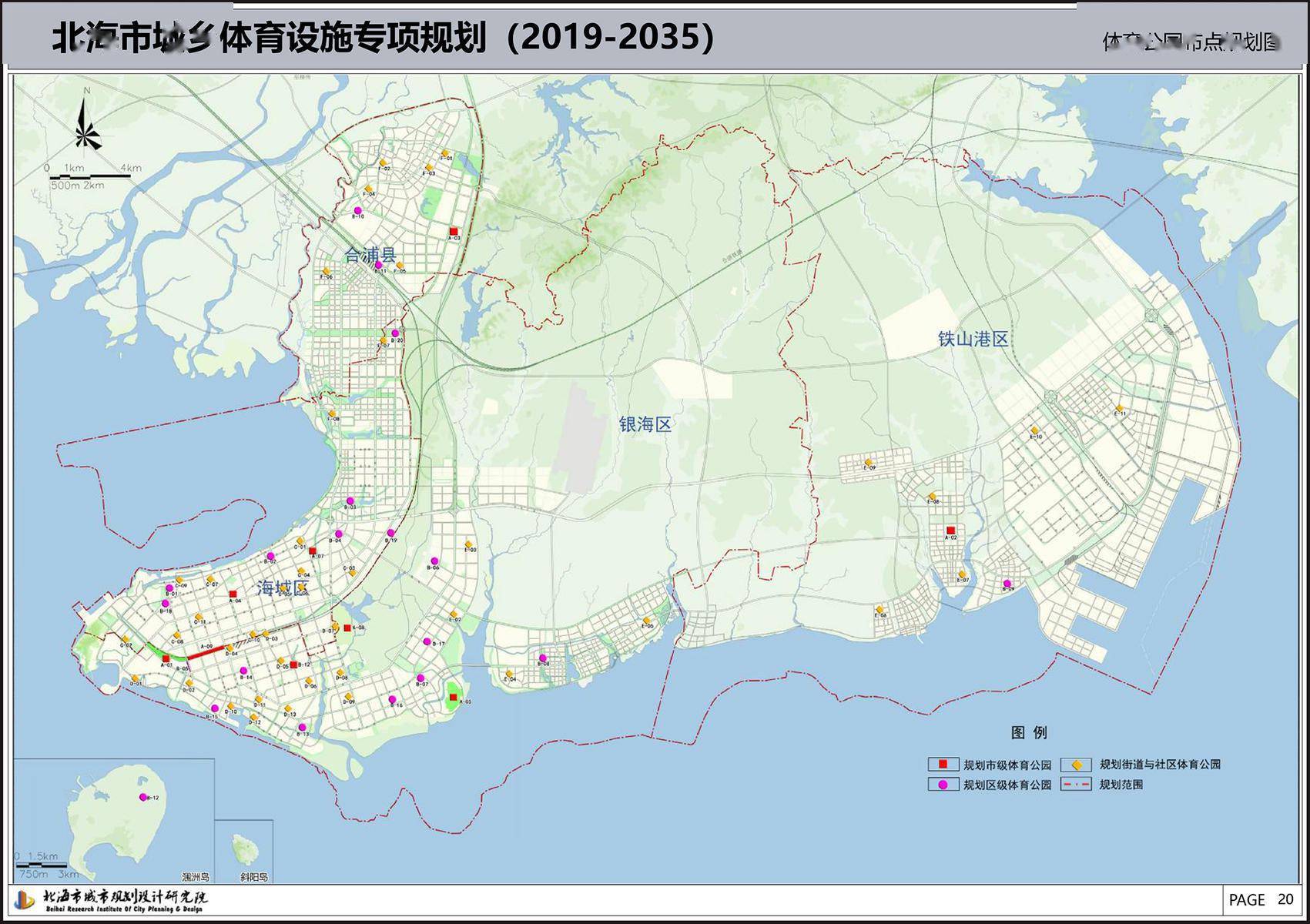
Task: Click the legend's orange diamond community park swatch
Action: [x=1077, y=765]
